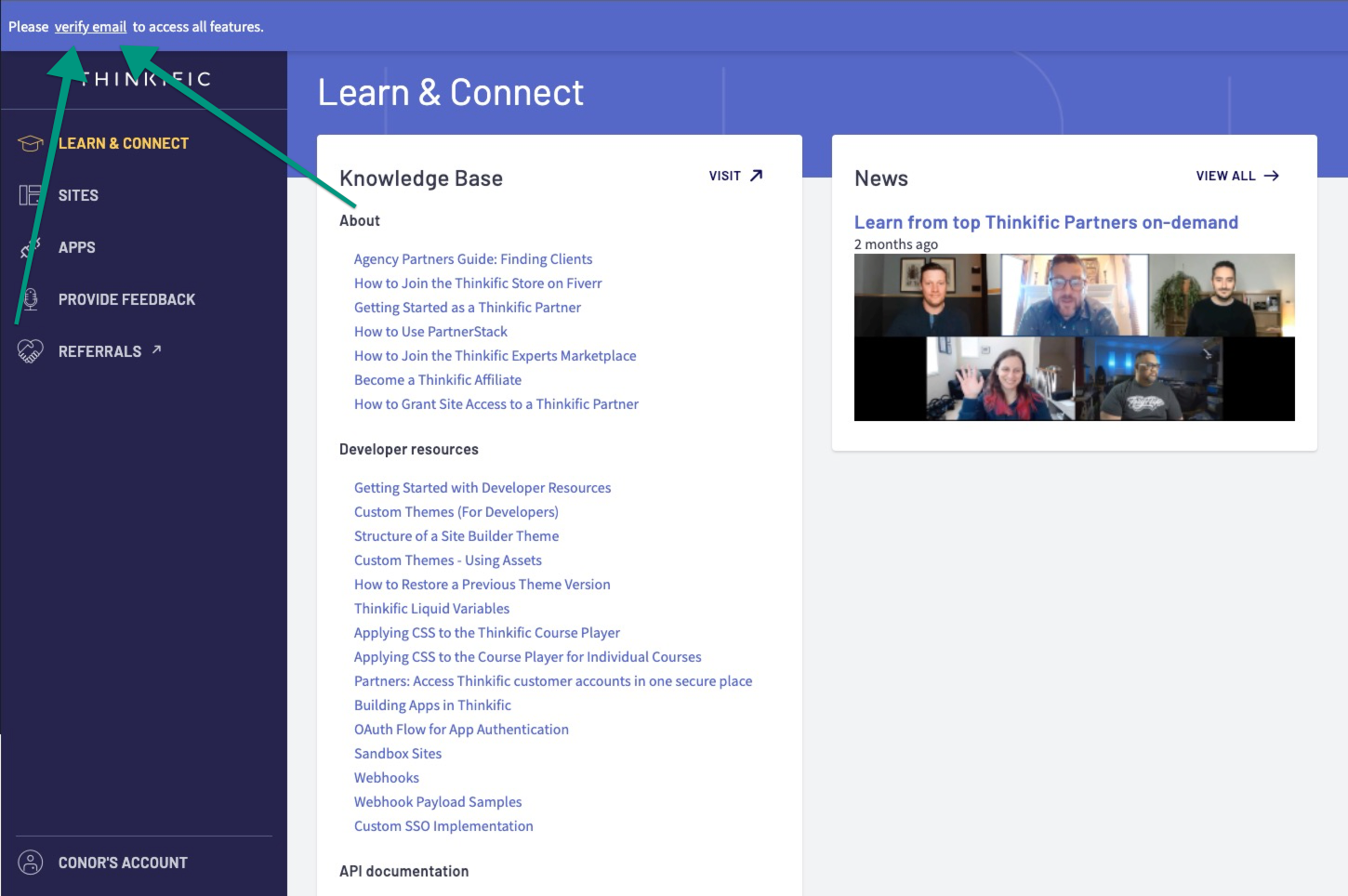
Task: Open Getting Started with Developer Resources
Action: (x=482, y=488)
